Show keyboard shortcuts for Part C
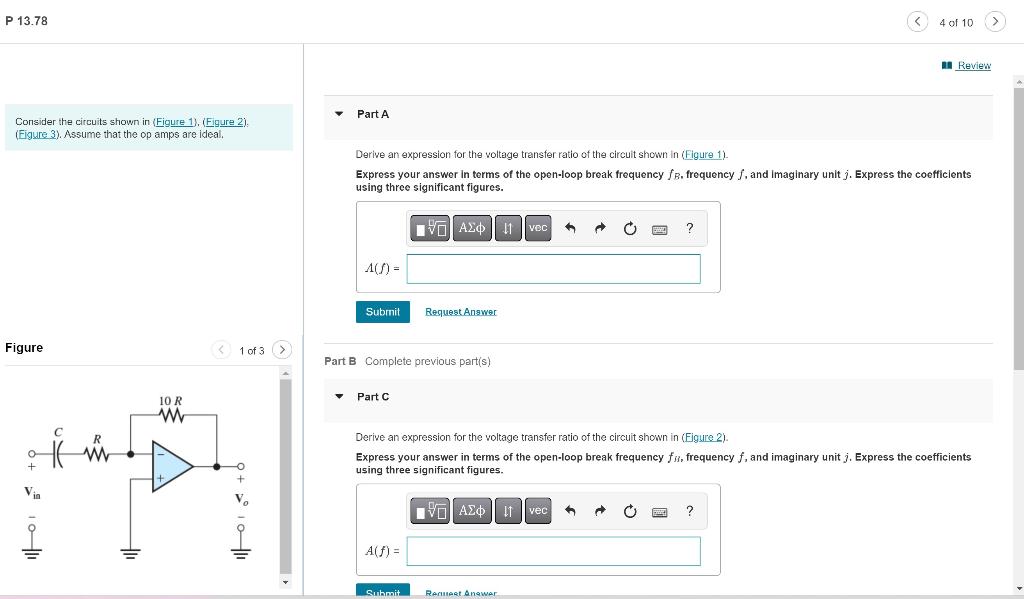Image resolution: width=1024 pixels, height=599 pixels. coord(660,512)
